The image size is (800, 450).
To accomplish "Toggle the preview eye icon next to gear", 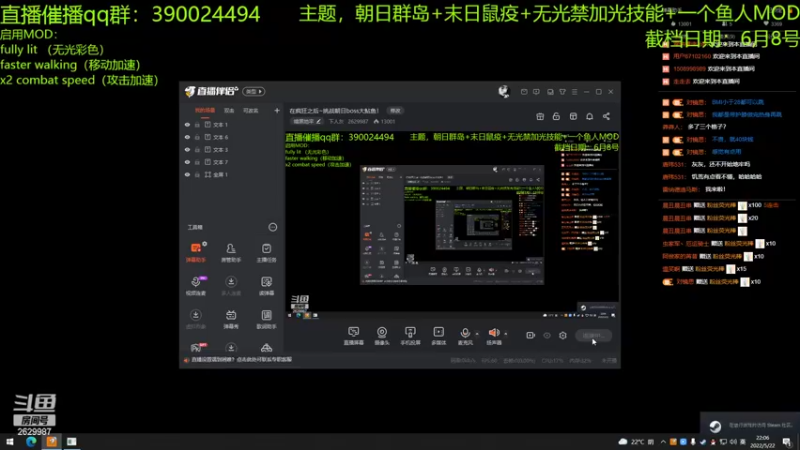I will tap(547, 335).
